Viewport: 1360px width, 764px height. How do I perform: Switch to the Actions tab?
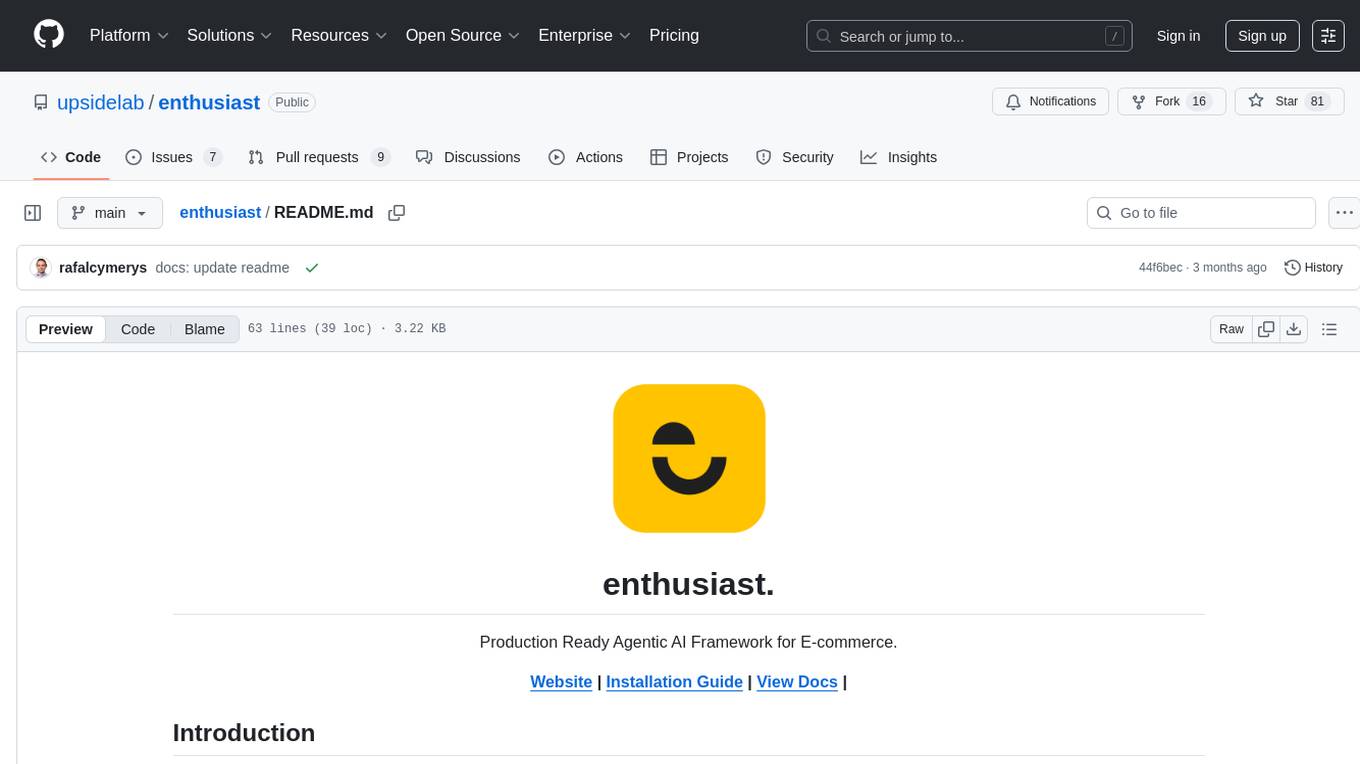(586, 157)
